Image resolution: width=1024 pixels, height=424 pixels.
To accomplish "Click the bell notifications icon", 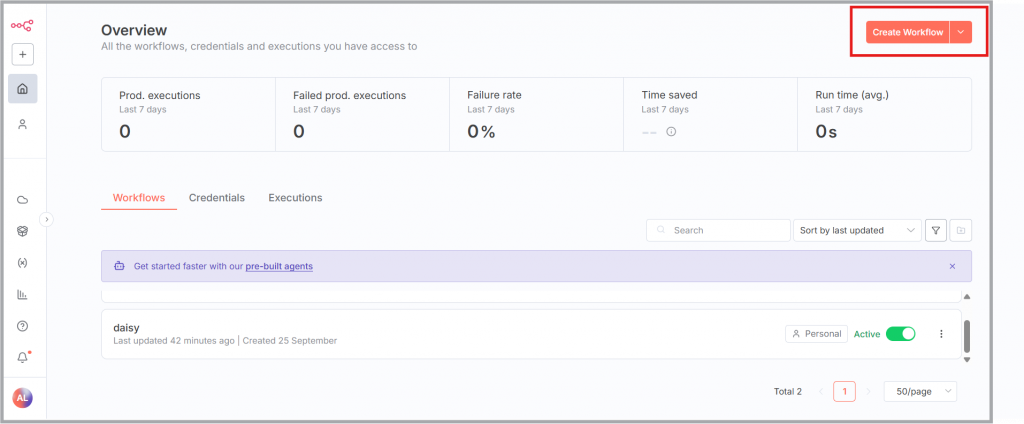I will [x=23, y=357].
